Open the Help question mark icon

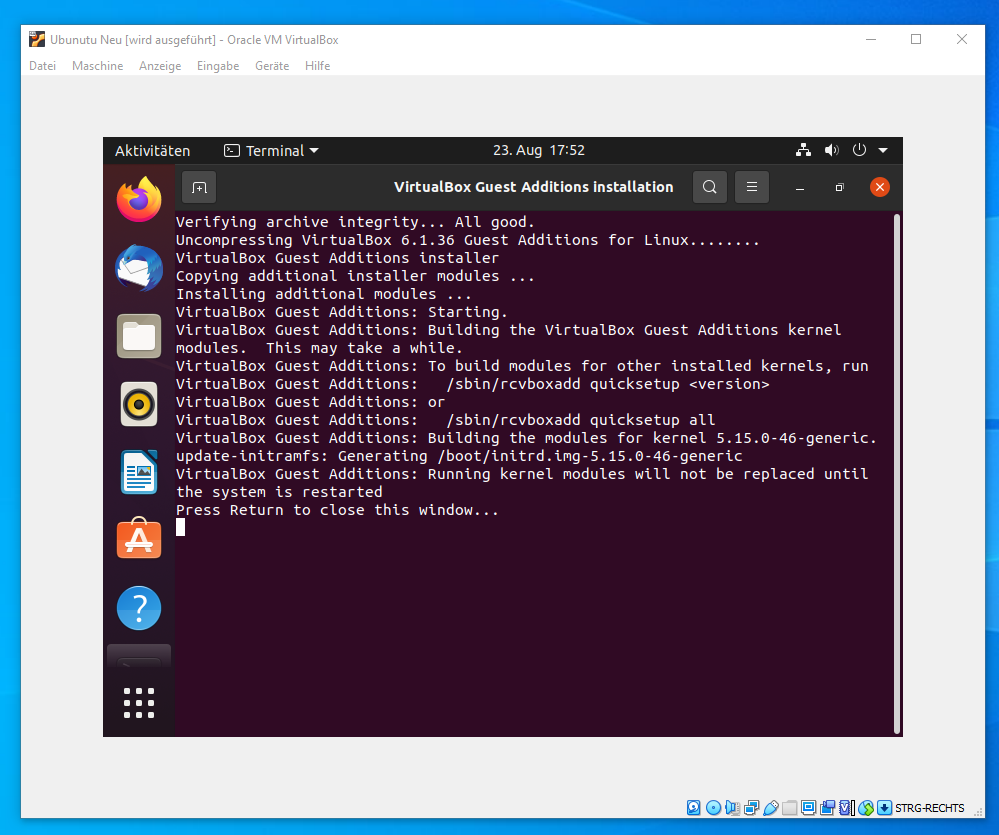click(139, 608)
